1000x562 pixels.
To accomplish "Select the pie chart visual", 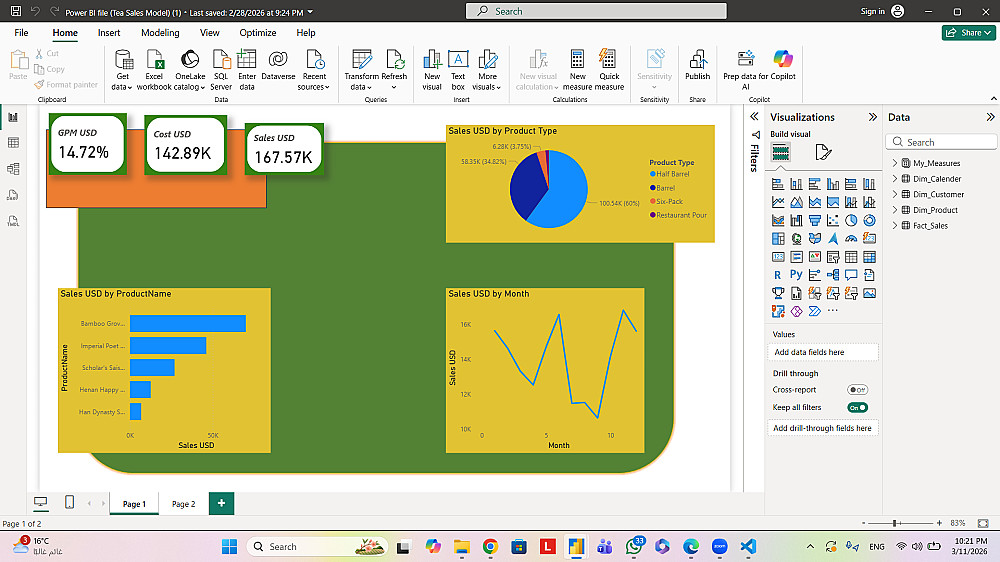I will pyautogui.click(x=851, y=221).
